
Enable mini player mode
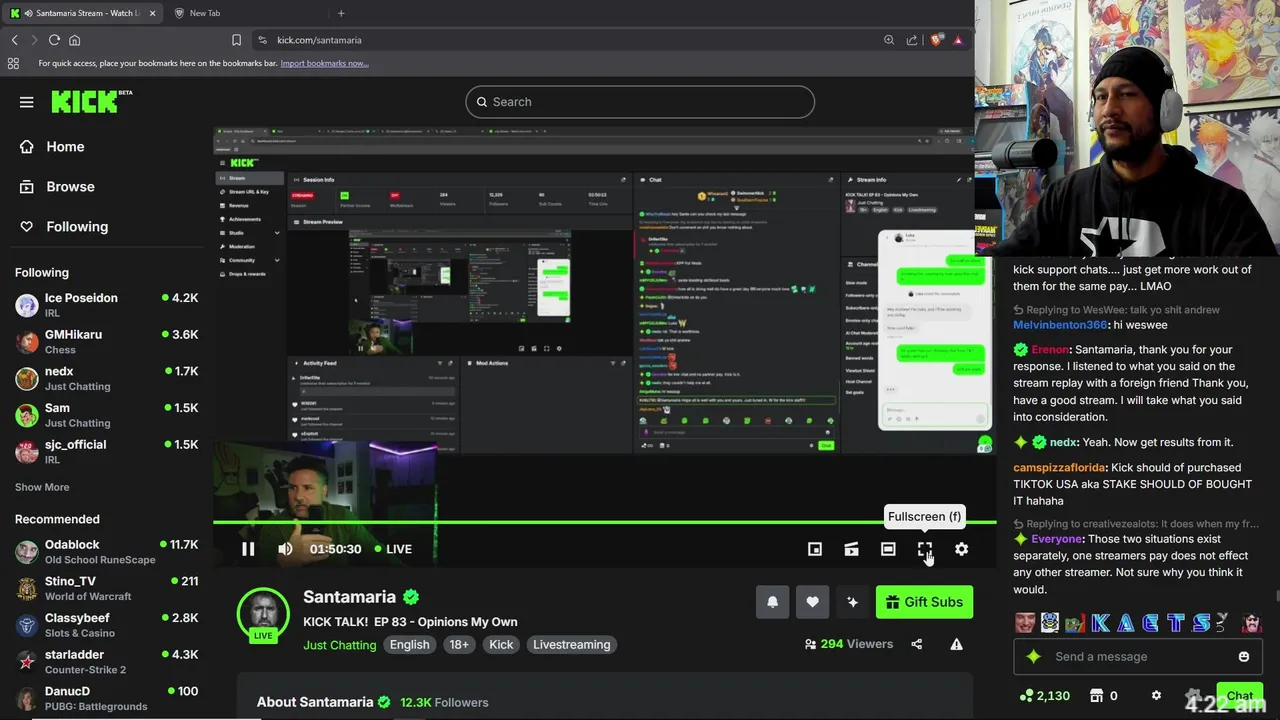pyautogui.click(x=815, y=549)
